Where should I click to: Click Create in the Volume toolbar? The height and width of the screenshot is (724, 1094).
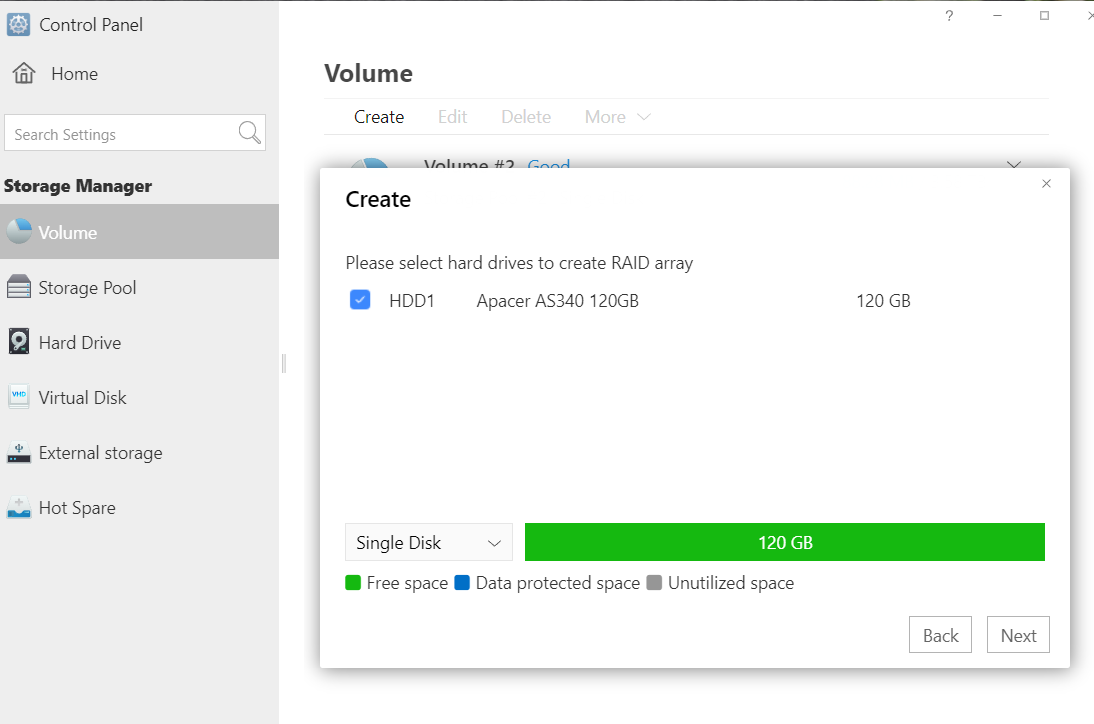pos(379,116)
